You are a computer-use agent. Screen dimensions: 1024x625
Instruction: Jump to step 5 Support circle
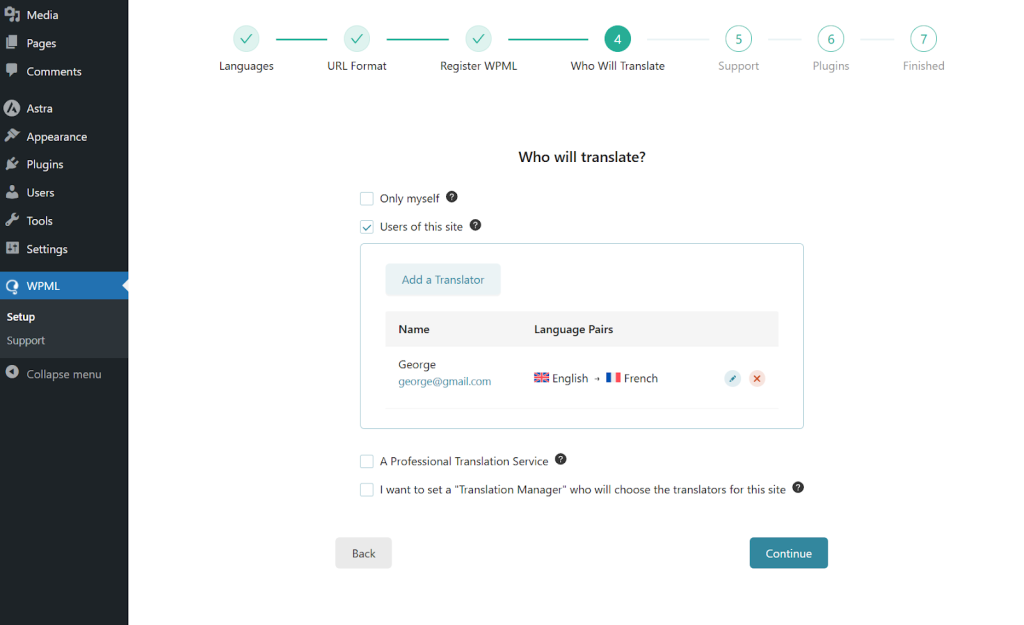coord(739,39)
